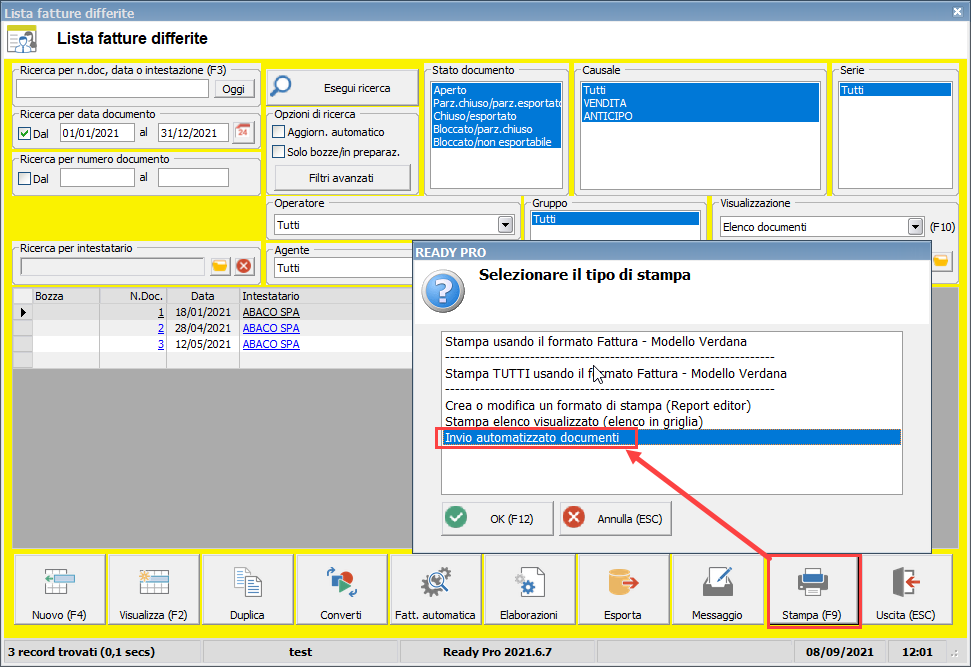Duplicate the selected invoice with Duplica

coord(248,589)
